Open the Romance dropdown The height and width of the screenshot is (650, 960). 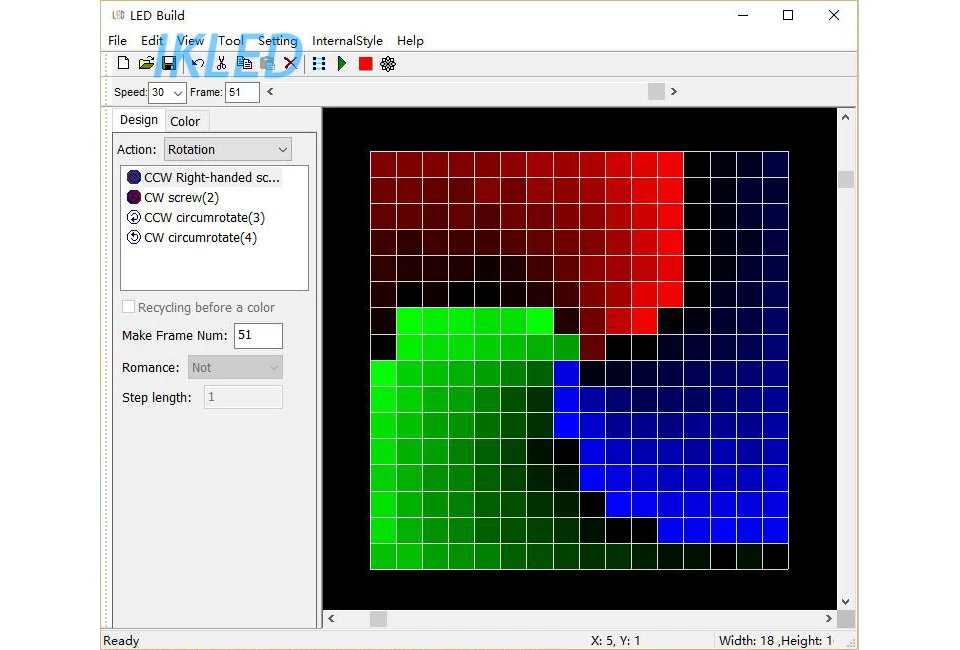coord(235,367)
